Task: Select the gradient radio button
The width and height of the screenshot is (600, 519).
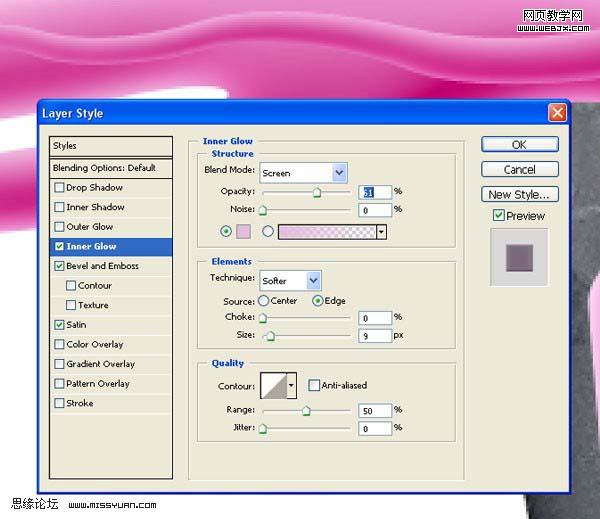Action: click(268, 231)
